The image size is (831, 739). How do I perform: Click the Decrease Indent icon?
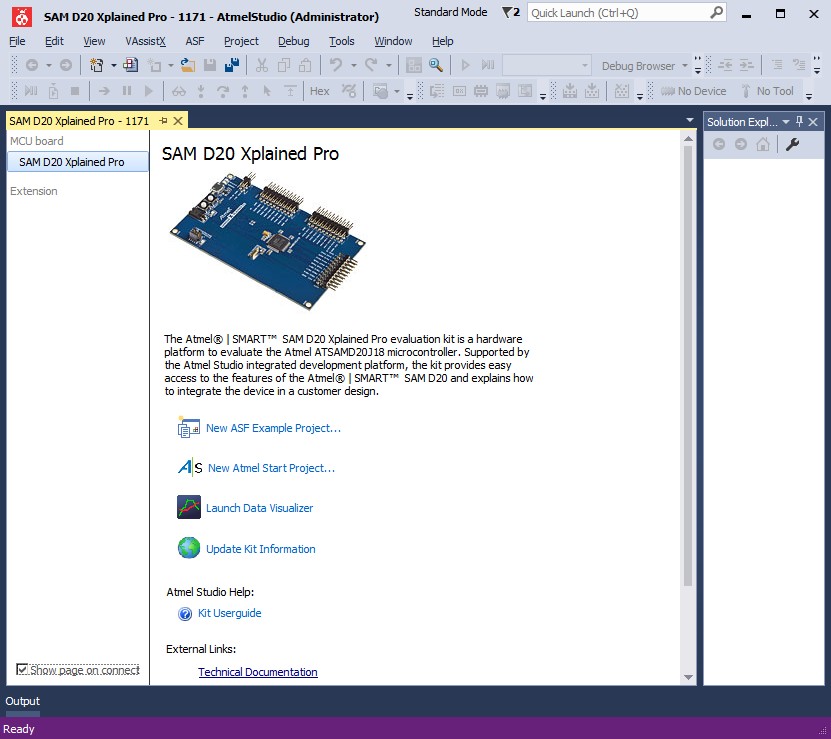[724, 65]
